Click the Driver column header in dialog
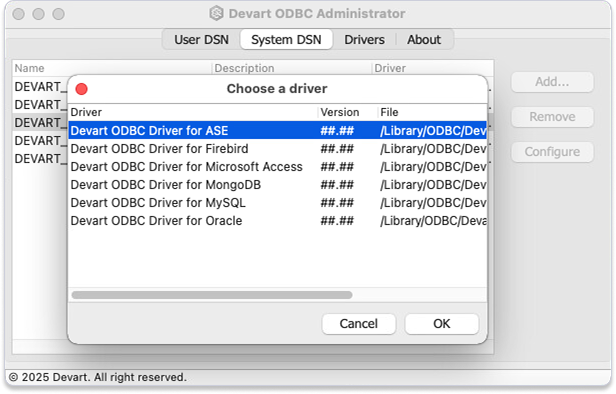 click(193, 112)
